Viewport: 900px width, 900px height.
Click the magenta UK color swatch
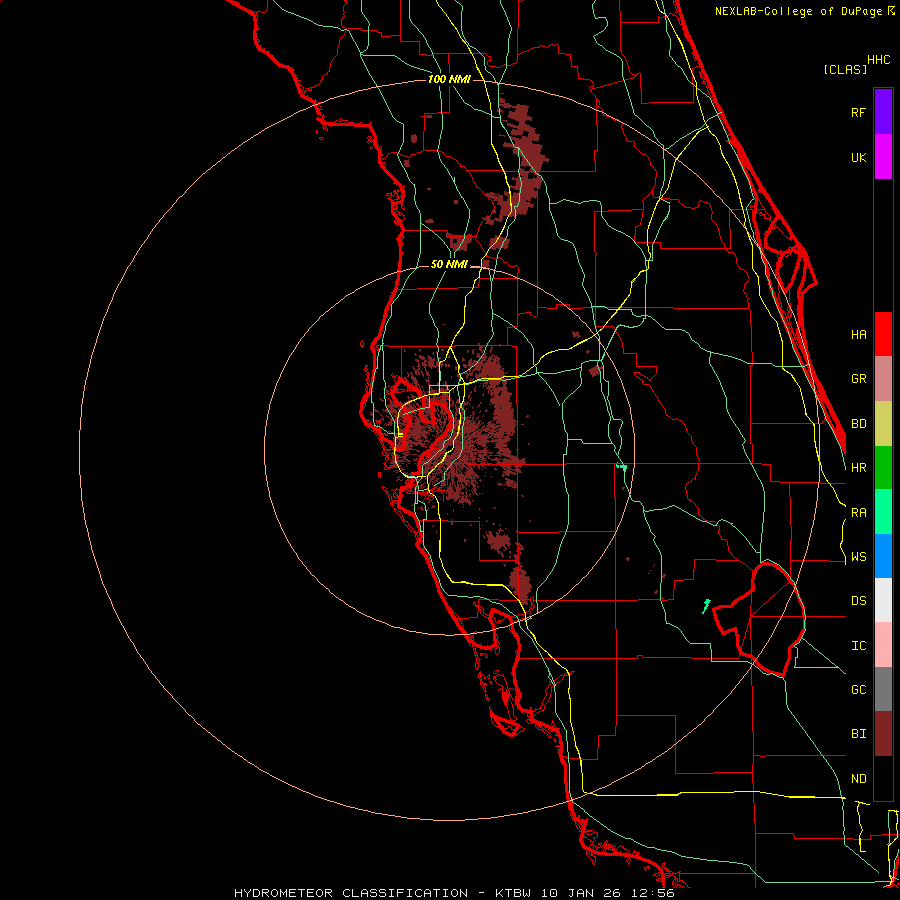point(883,157)
